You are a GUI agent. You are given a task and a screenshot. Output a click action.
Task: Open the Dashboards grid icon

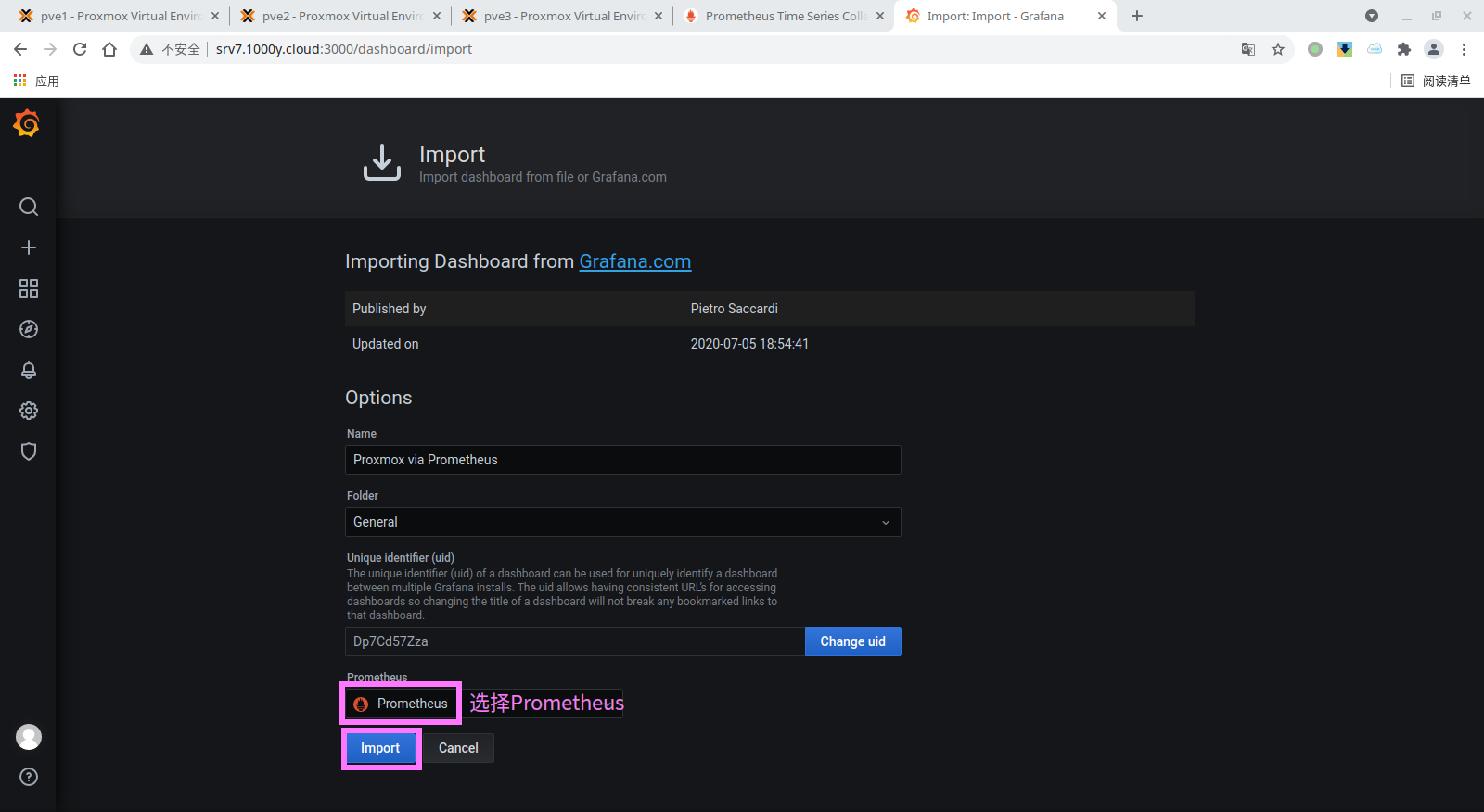point(29,288)
